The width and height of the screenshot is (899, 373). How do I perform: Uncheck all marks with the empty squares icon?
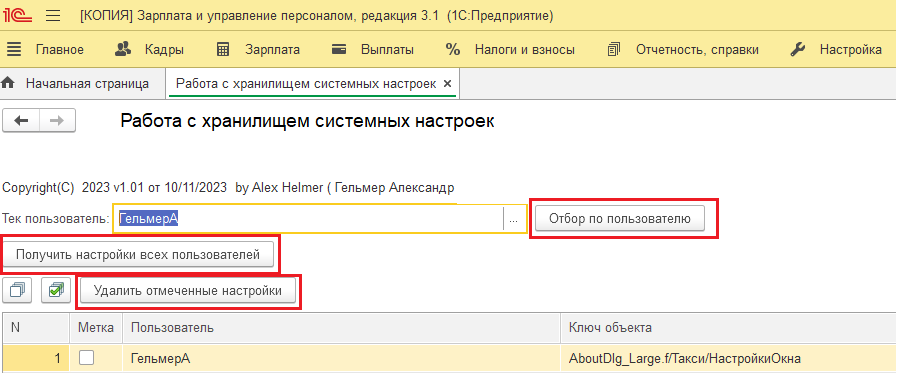(x=17, y=290)
